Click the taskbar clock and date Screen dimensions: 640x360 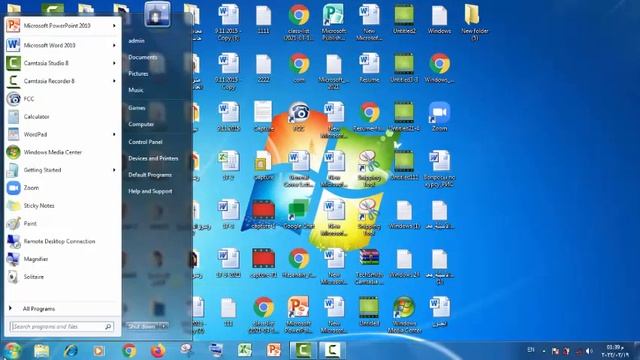(x=615, y=351)
